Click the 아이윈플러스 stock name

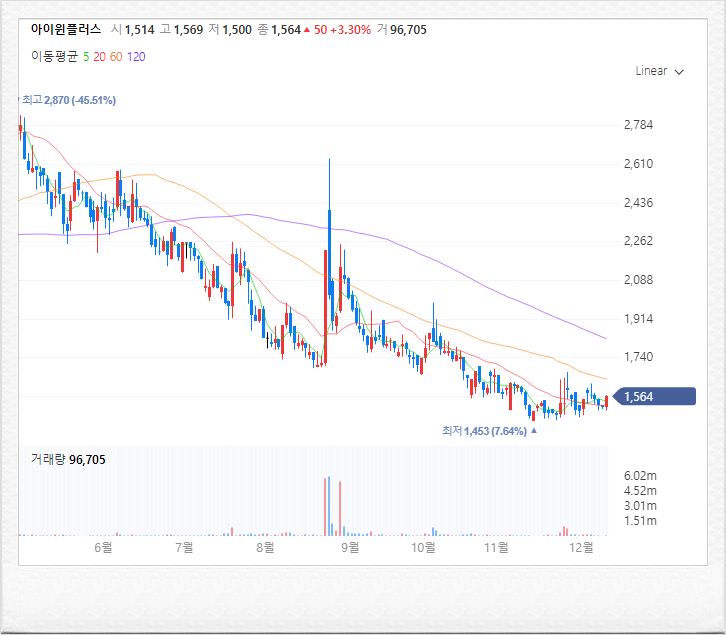[66, 30]
